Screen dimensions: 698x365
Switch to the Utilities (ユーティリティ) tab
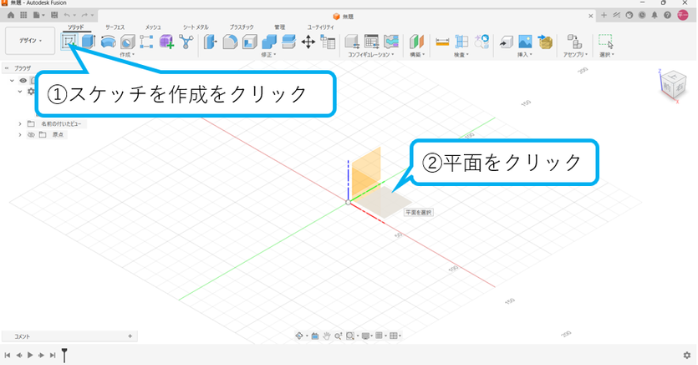coord(321,27)
